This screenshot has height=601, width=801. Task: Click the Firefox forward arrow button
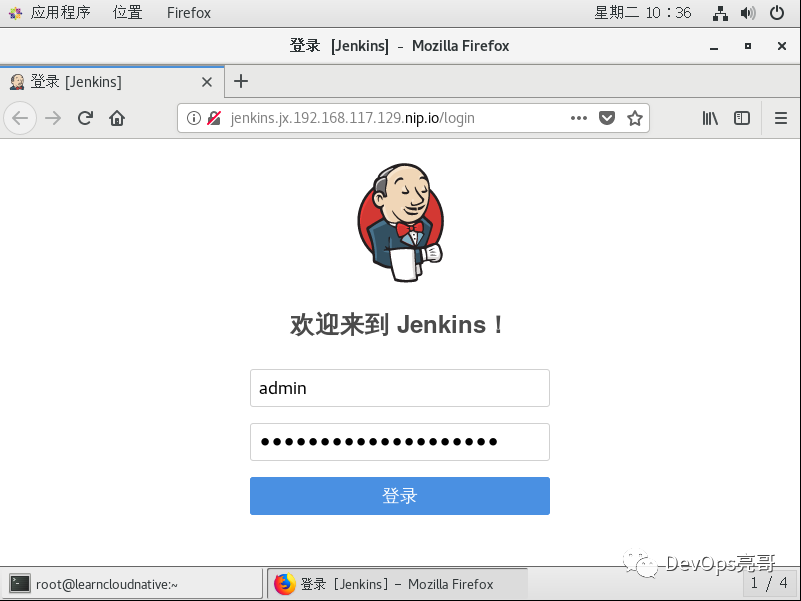tap(53, 118)
